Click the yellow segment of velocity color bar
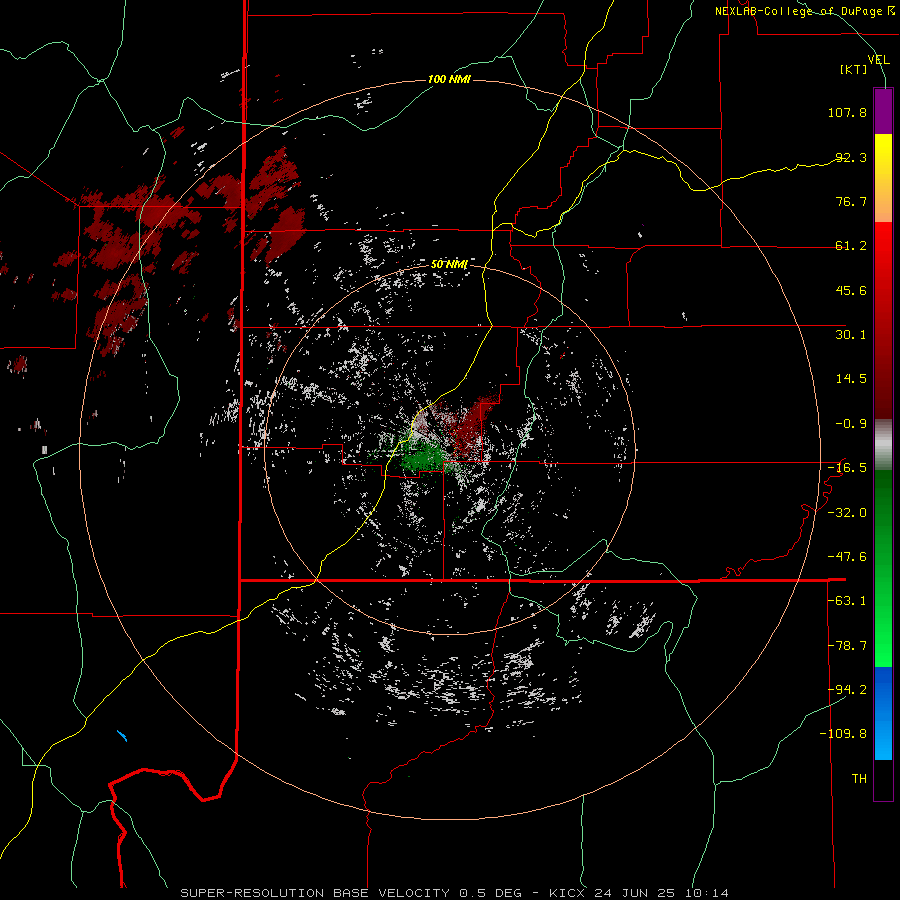This screenshot has height=900, width=900. (883, 158)
